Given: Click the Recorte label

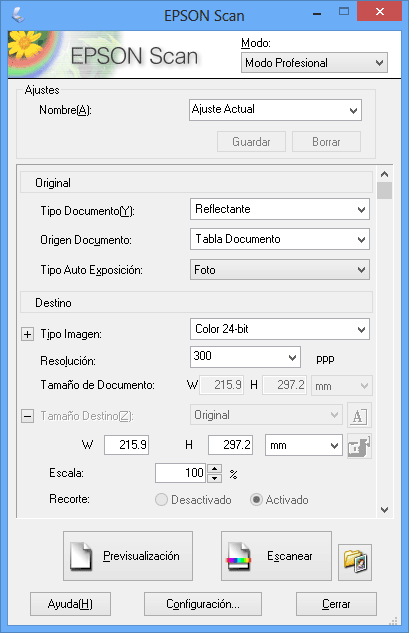Looking at the screenshot, I should tap(69, 499).
